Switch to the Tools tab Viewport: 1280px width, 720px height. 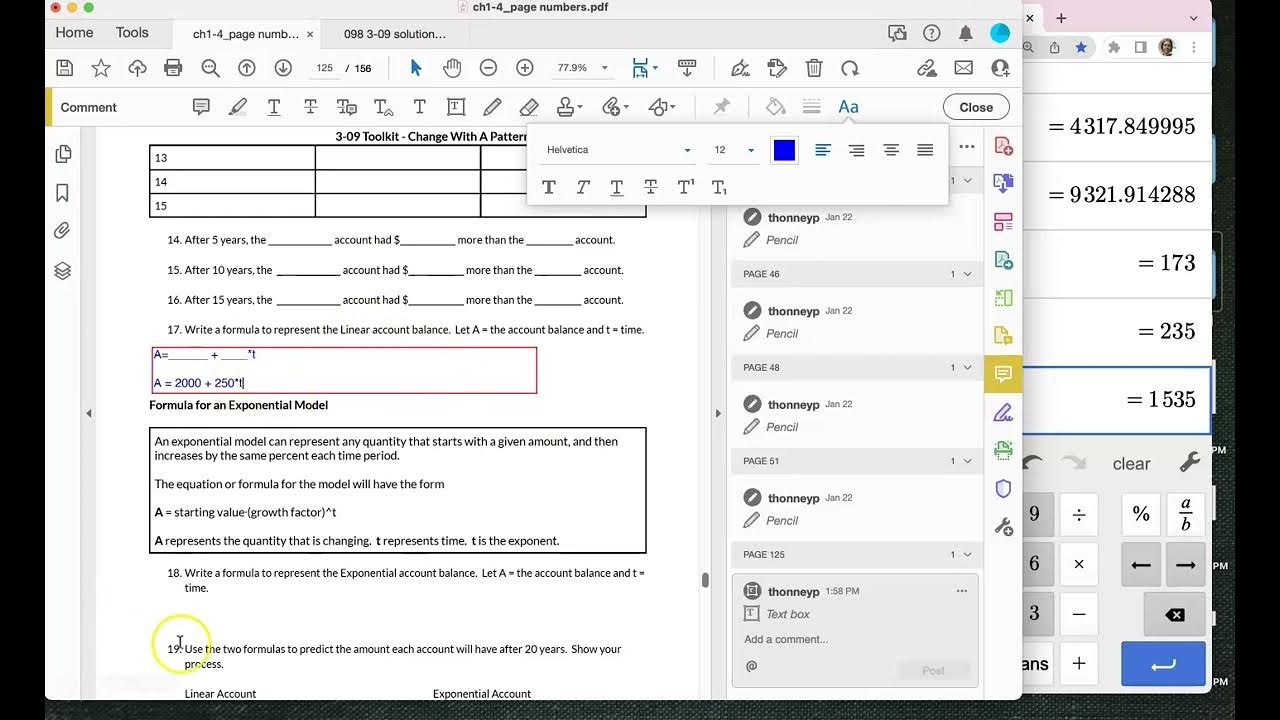132,33
